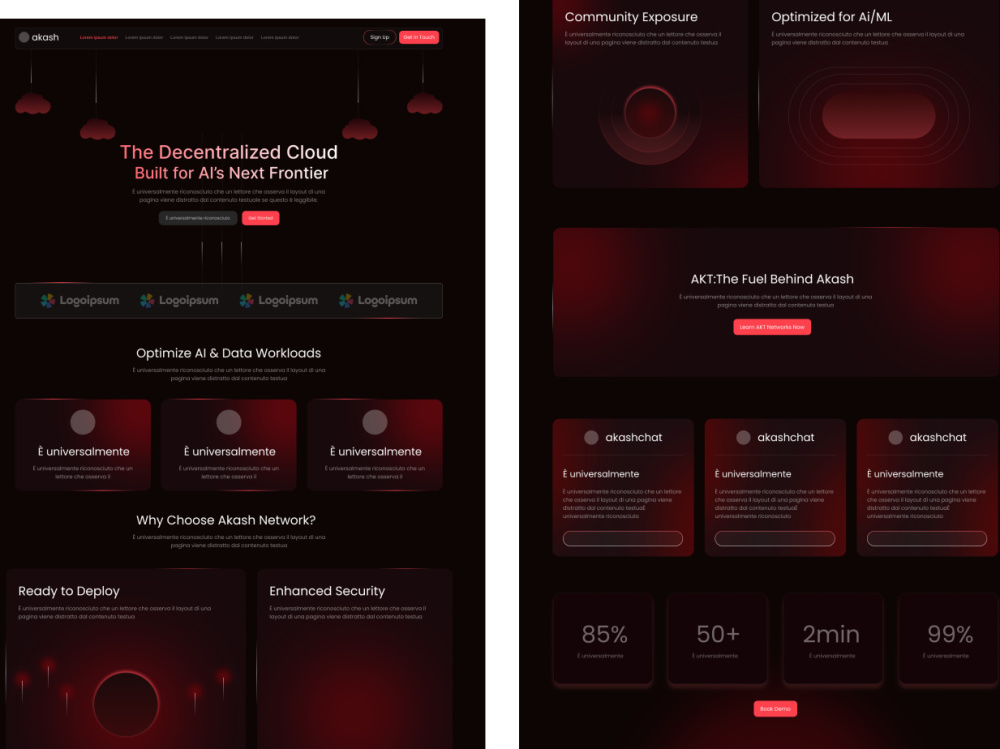Click the red Get Started button
The height and width of the screenshot is (749, 1000).
(260, 218)
